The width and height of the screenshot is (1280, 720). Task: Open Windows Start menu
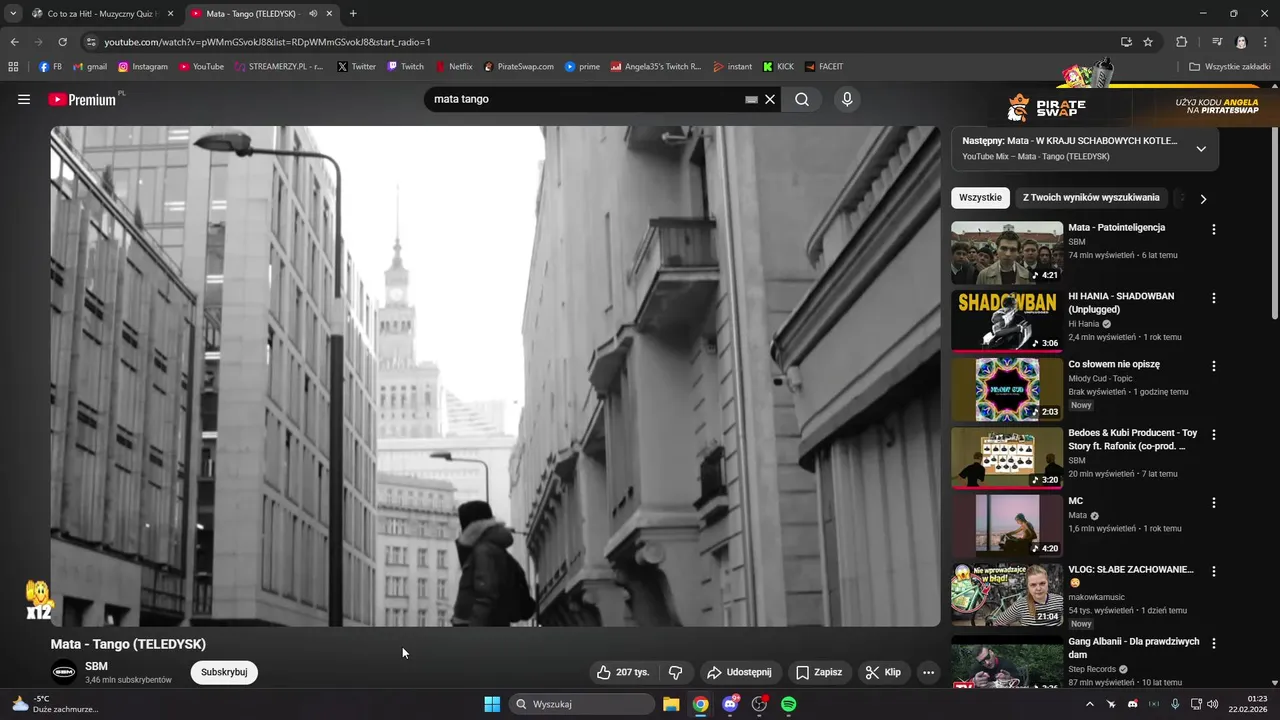pyautogui.click(x=492, y=704)
